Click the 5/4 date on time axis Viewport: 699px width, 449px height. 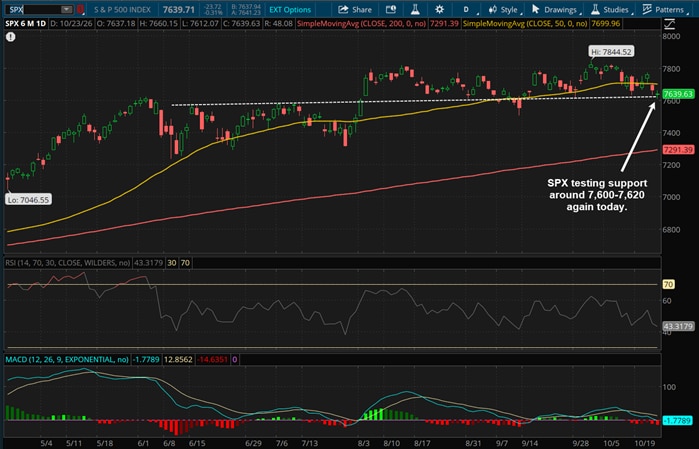[46, 443]
